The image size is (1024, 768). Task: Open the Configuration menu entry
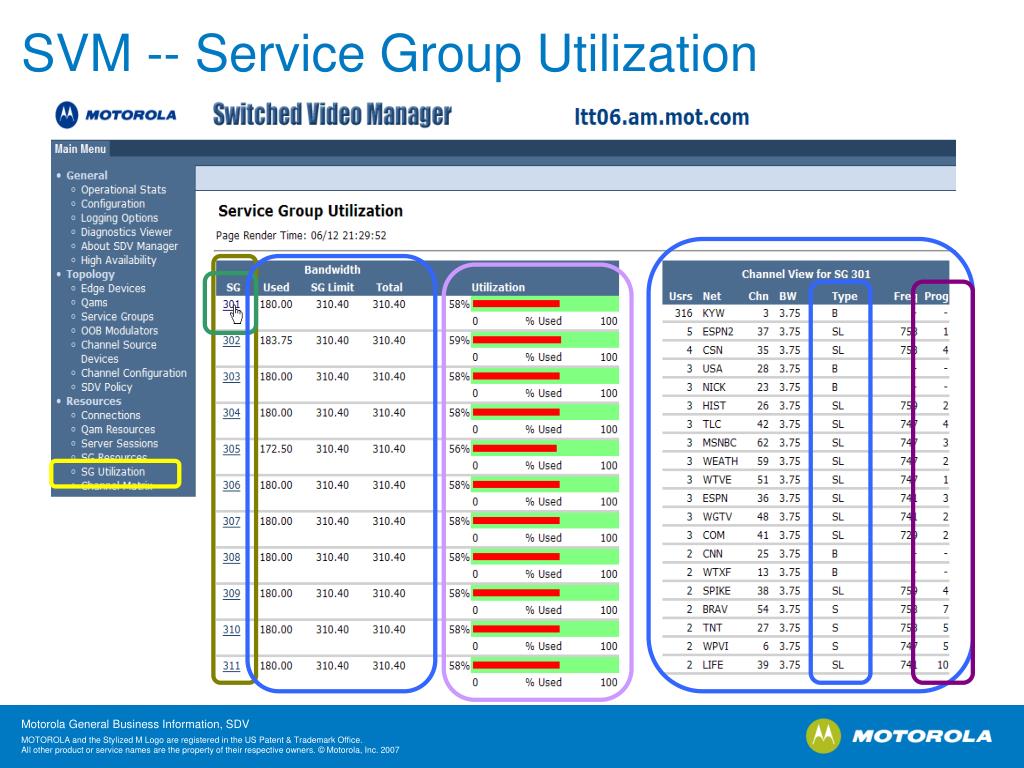[113, 204]
